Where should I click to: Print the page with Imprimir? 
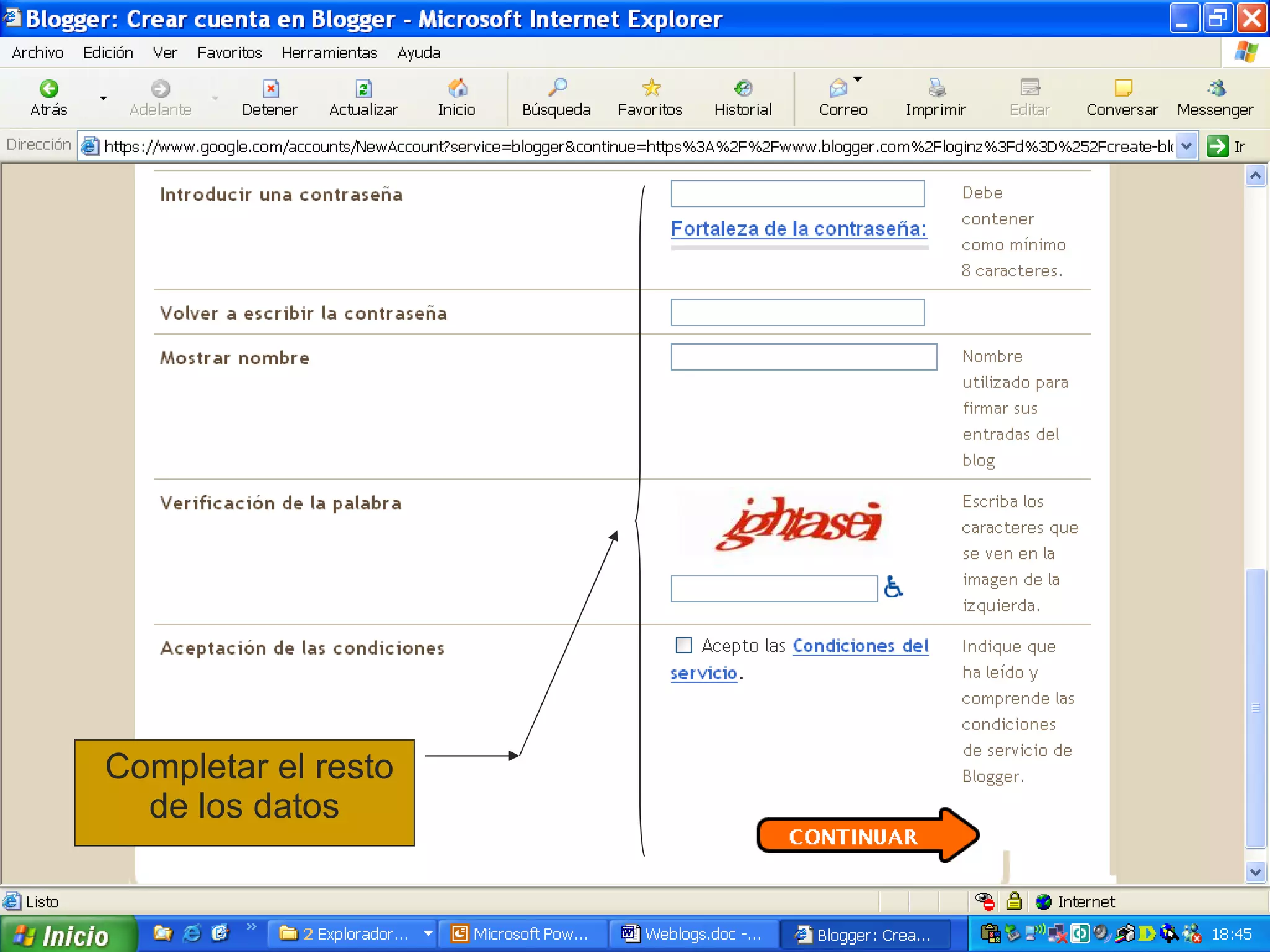(x=936, y=98)
